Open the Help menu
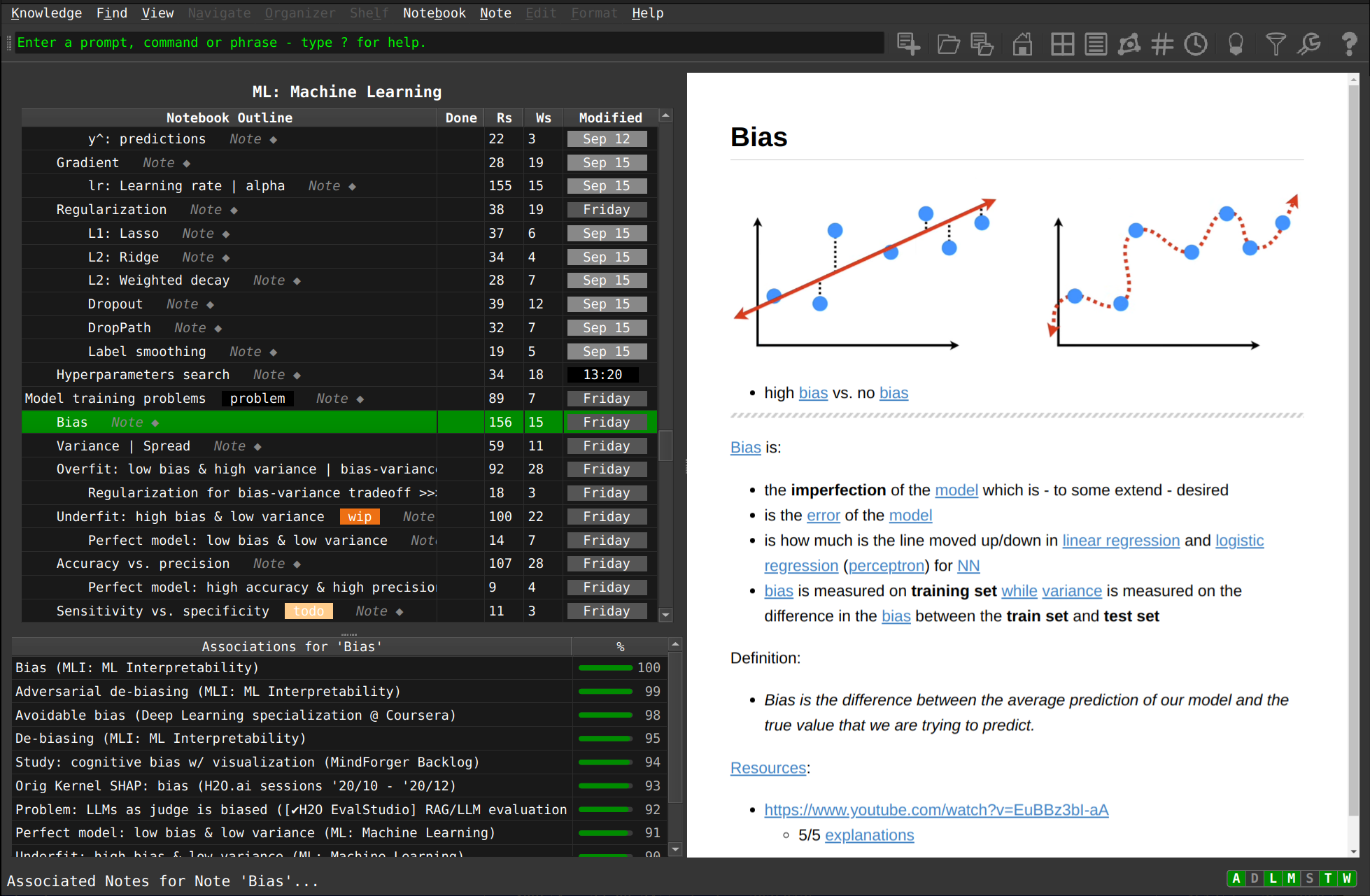Image resolution: width=1370 pixels, height=896 pixels. coord(648,13)
